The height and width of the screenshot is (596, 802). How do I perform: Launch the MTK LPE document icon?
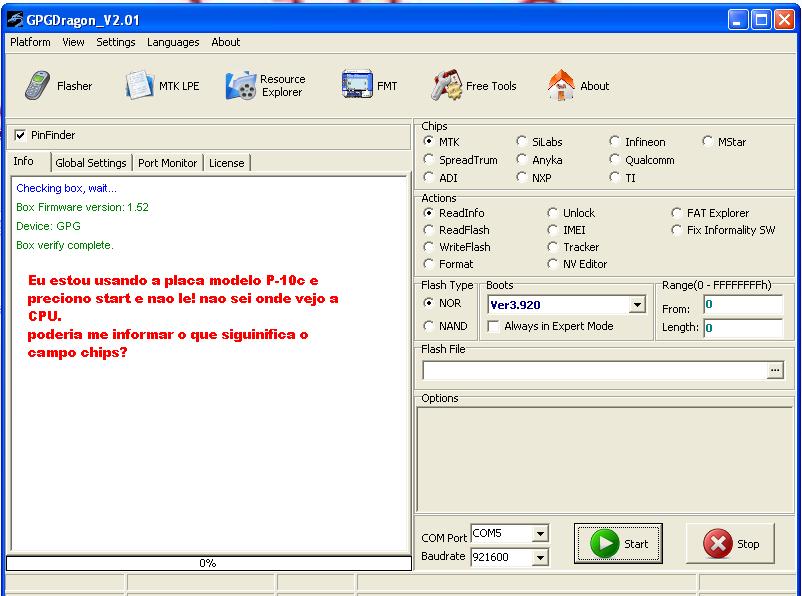click(139, 85)
